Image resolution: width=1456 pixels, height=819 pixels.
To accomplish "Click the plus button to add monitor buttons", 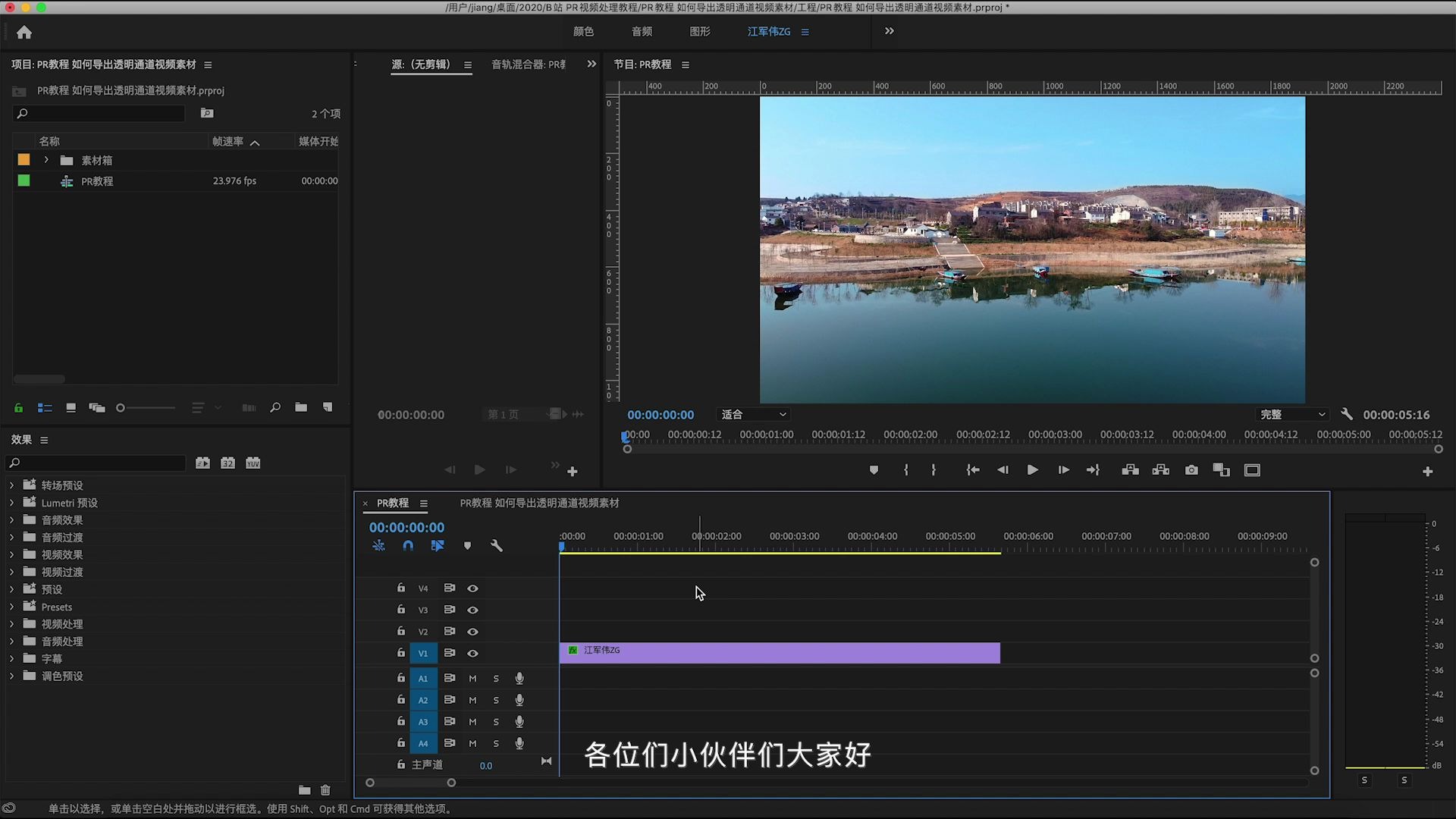I will pyautogui.click(x=1429, y=470).
